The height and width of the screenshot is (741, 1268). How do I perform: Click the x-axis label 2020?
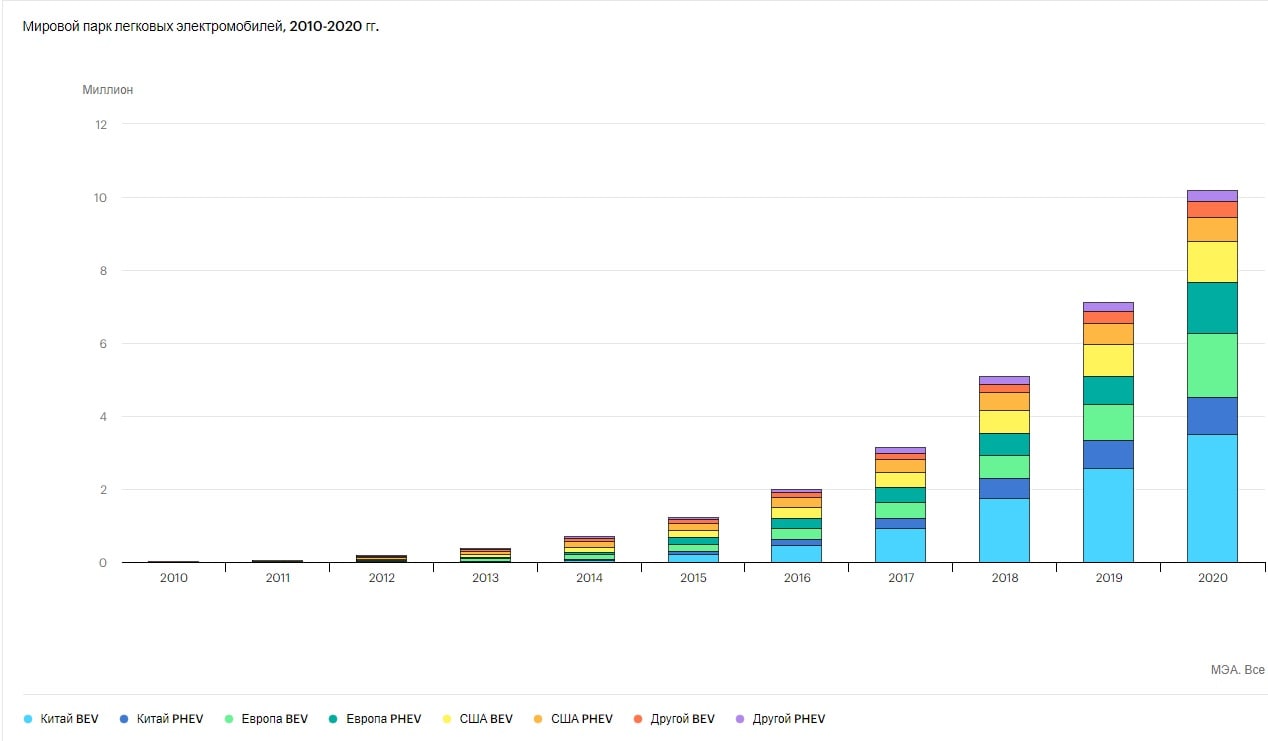(1213, 578)
